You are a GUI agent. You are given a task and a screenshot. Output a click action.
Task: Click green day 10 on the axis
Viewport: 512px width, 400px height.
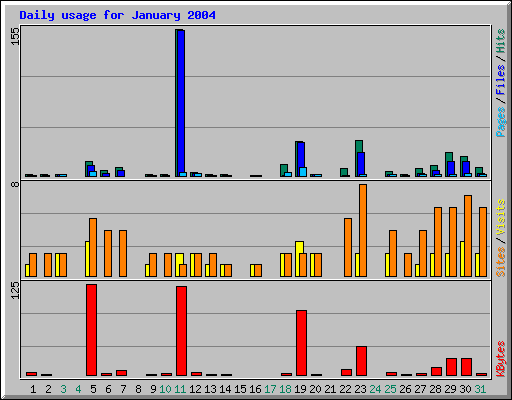point(165,389)
